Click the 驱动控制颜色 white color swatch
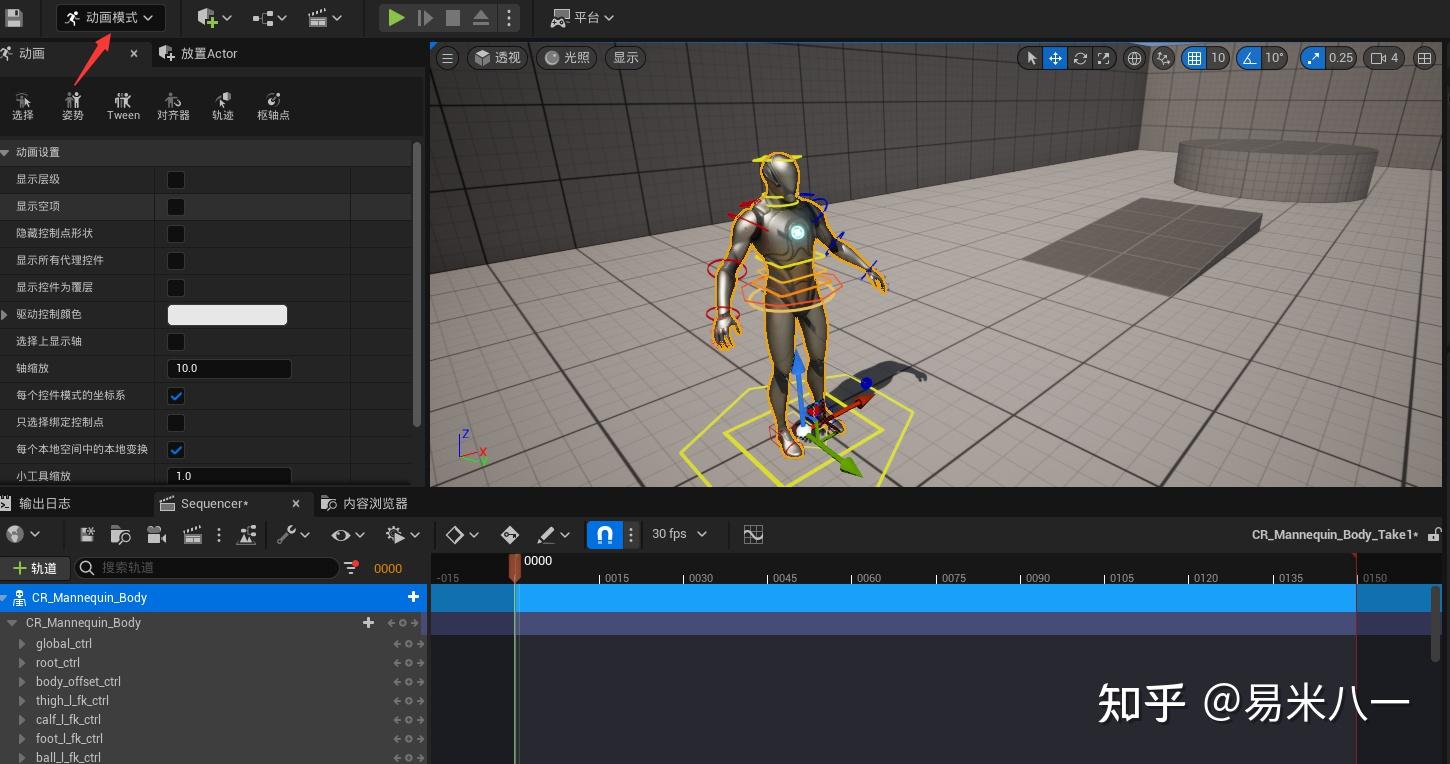The width and height of the screenshot is (1450, 764). [x=227, y=315]
